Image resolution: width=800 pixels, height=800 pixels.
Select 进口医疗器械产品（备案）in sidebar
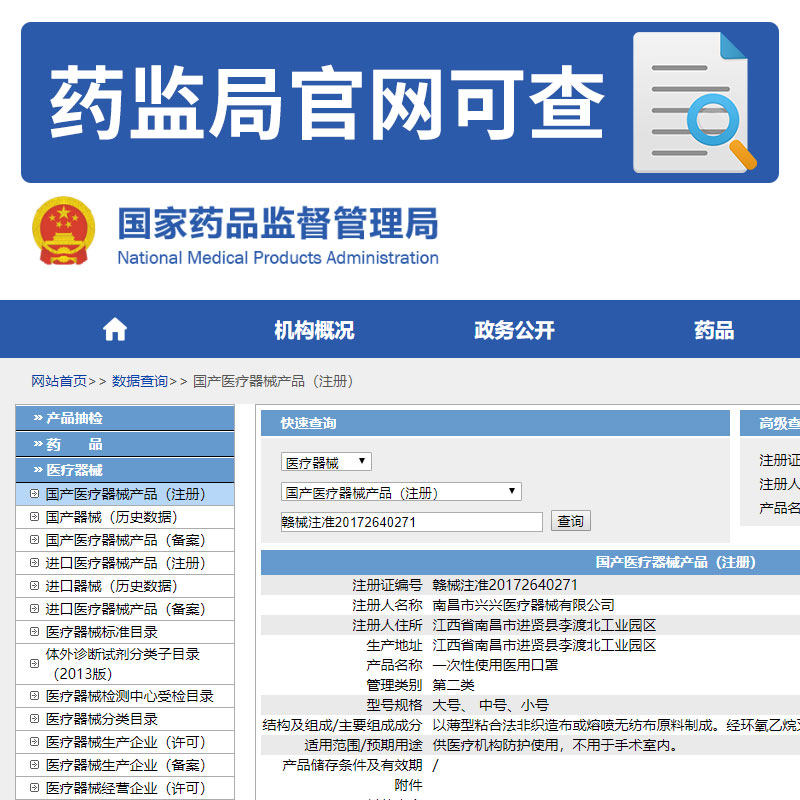[x=125, y=609]
